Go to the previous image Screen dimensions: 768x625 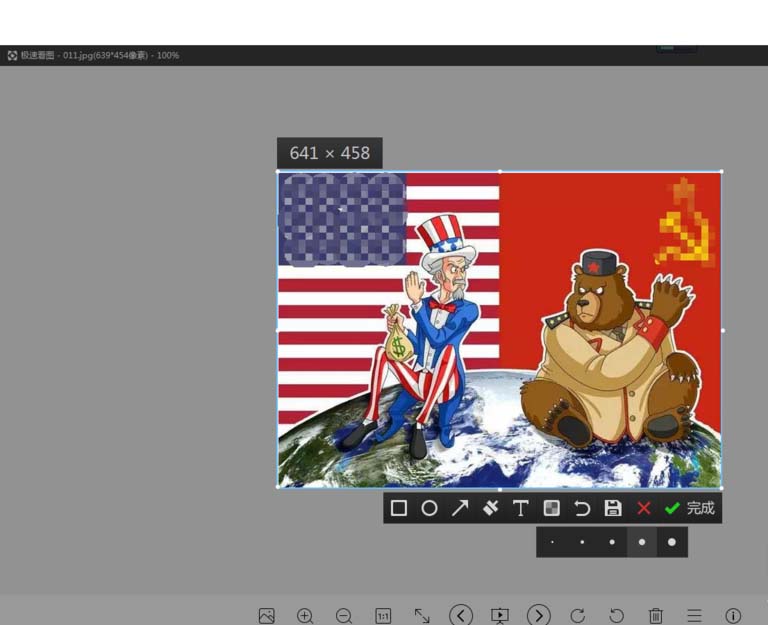tap(461, 615)
